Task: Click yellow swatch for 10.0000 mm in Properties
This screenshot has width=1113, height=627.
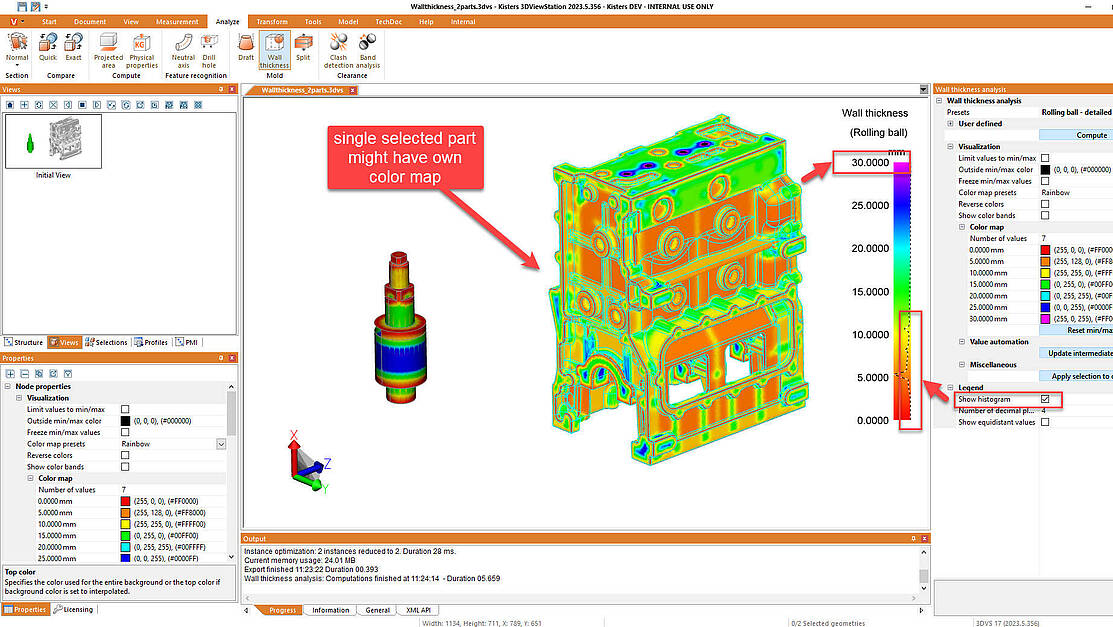Action: point(126,524)
